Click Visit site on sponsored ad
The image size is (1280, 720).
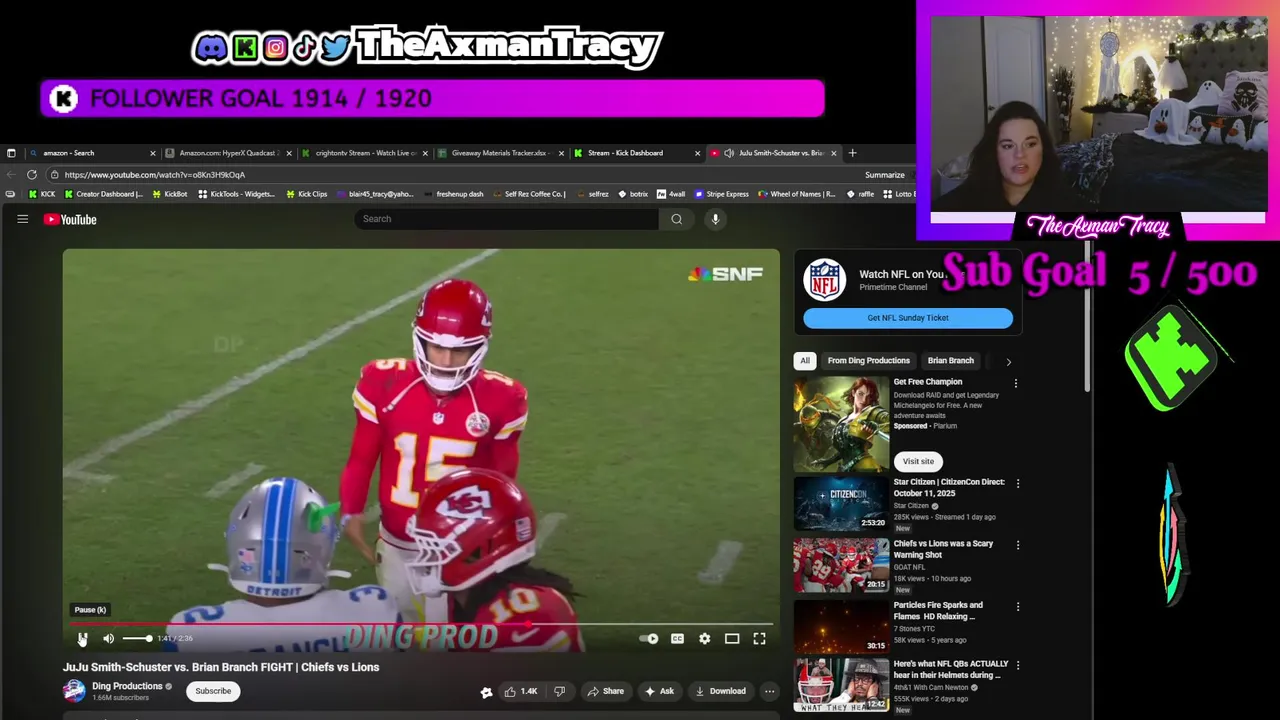[x=918, y=461]
